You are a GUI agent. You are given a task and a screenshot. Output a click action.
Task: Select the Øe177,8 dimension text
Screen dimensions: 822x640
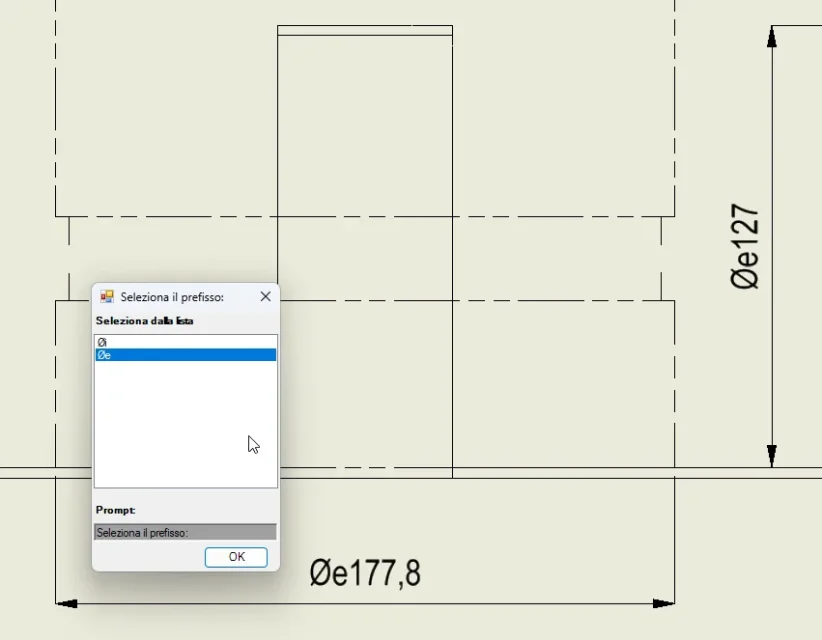365,573
